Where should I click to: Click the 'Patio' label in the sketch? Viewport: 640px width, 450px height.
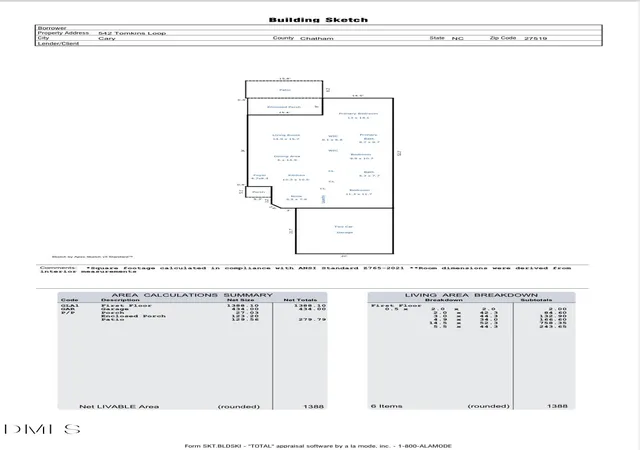(285, 90)
